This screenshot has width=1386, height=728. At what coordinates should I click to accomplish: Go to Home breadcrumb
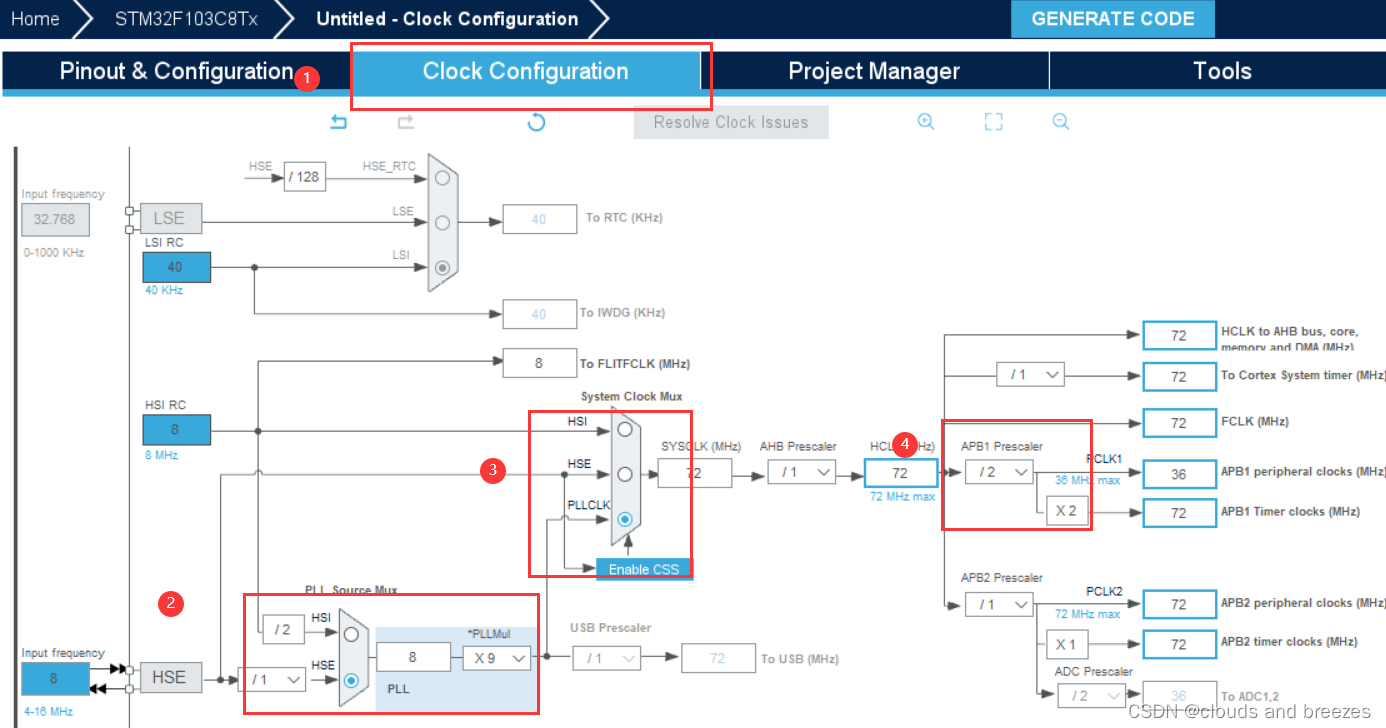click(x=35, y=19)
